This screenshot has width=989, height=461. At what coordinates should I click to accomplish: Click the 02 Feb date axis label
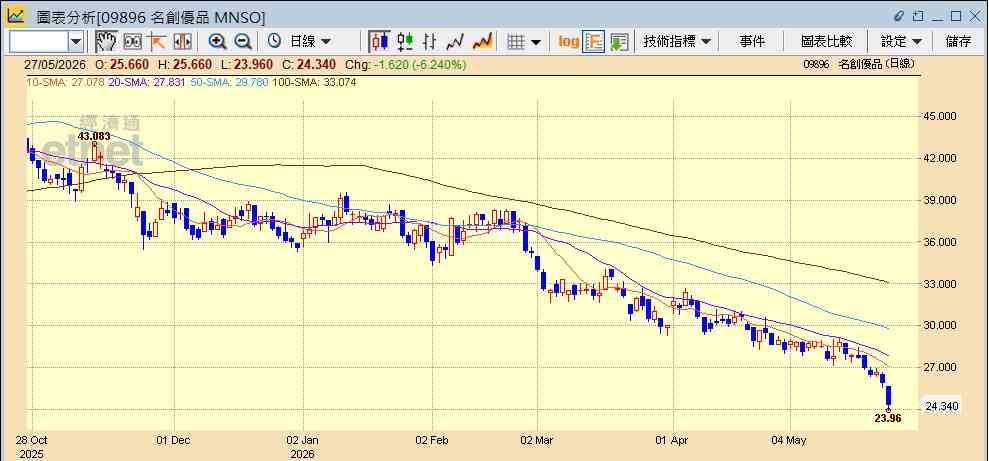pyautogui.click(x=433, y=440)
